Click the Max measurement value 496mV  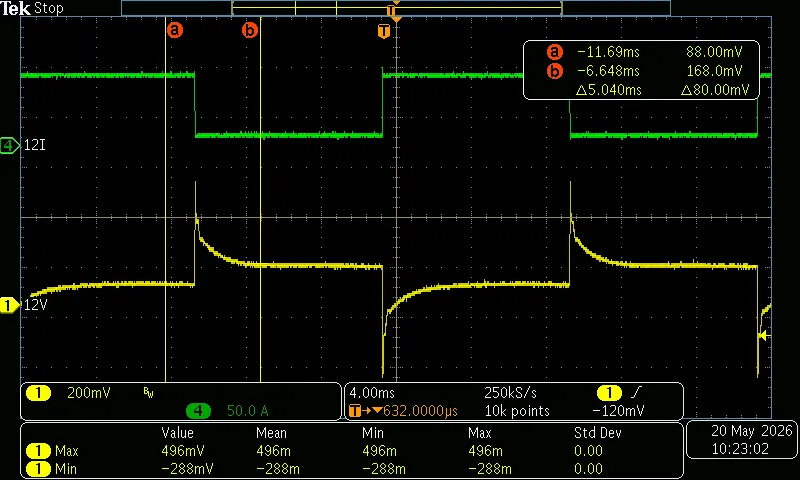[x=183, y=451]
